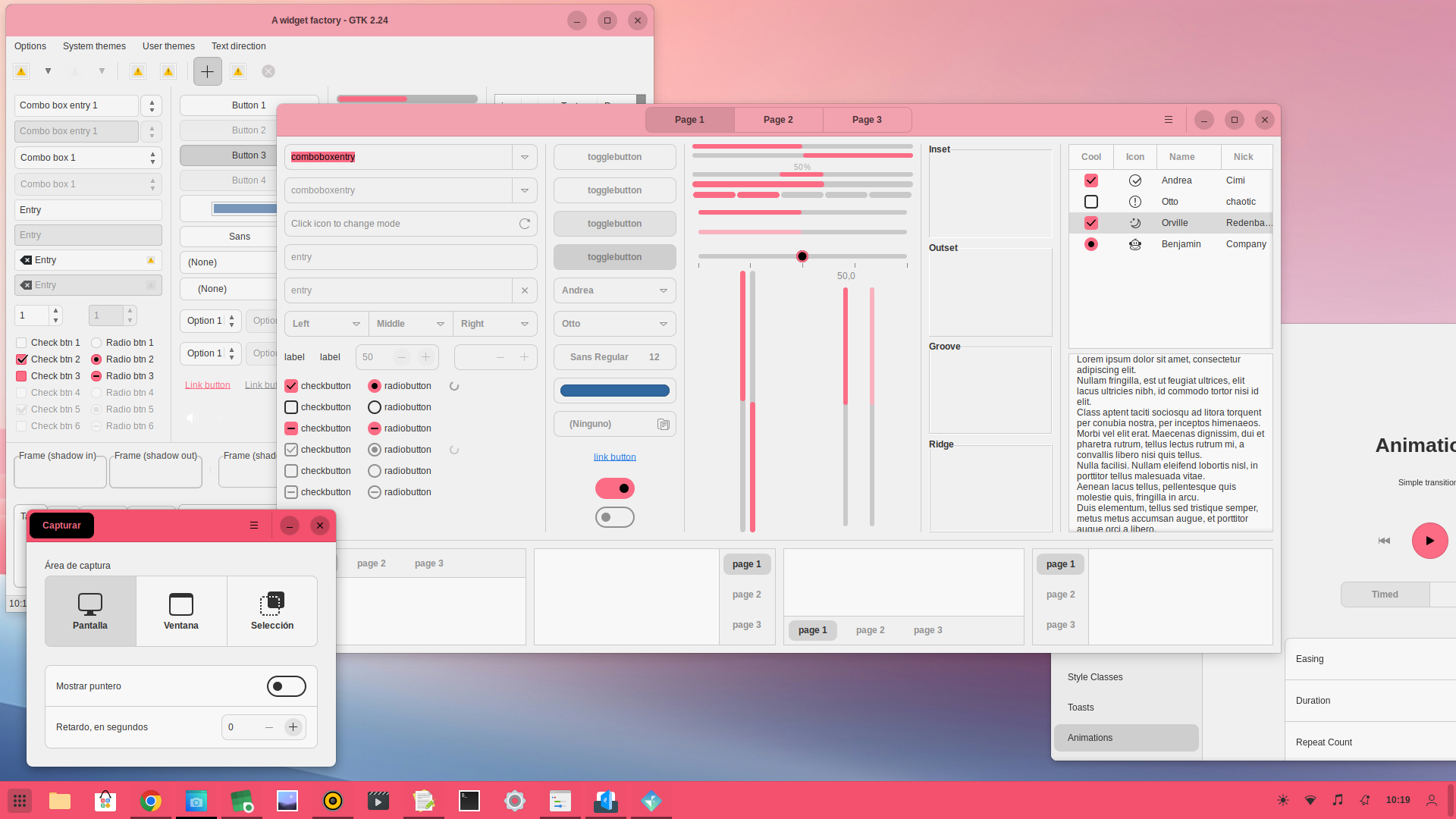Image resolution: width=1456 pixels, height=819 pixels.
Task: Click the refresh icon in 'Click icon to change mode' entry
Action: pos(525,224)
